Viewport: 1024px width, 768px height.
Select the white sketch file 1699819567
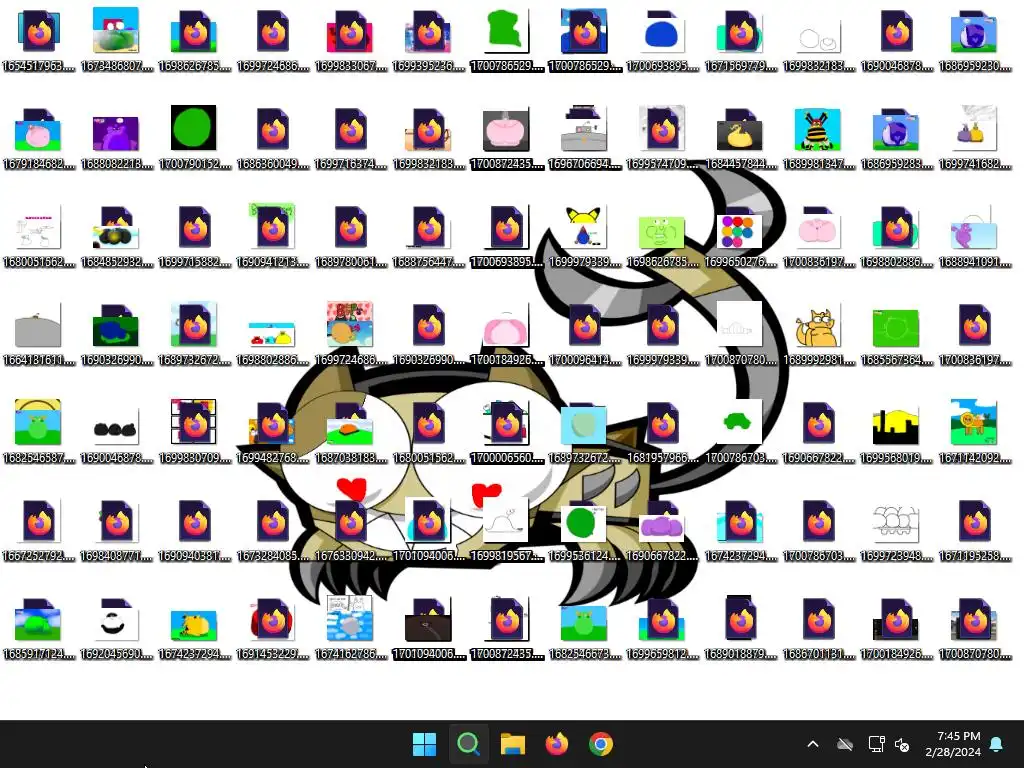[x=507, y=529]
